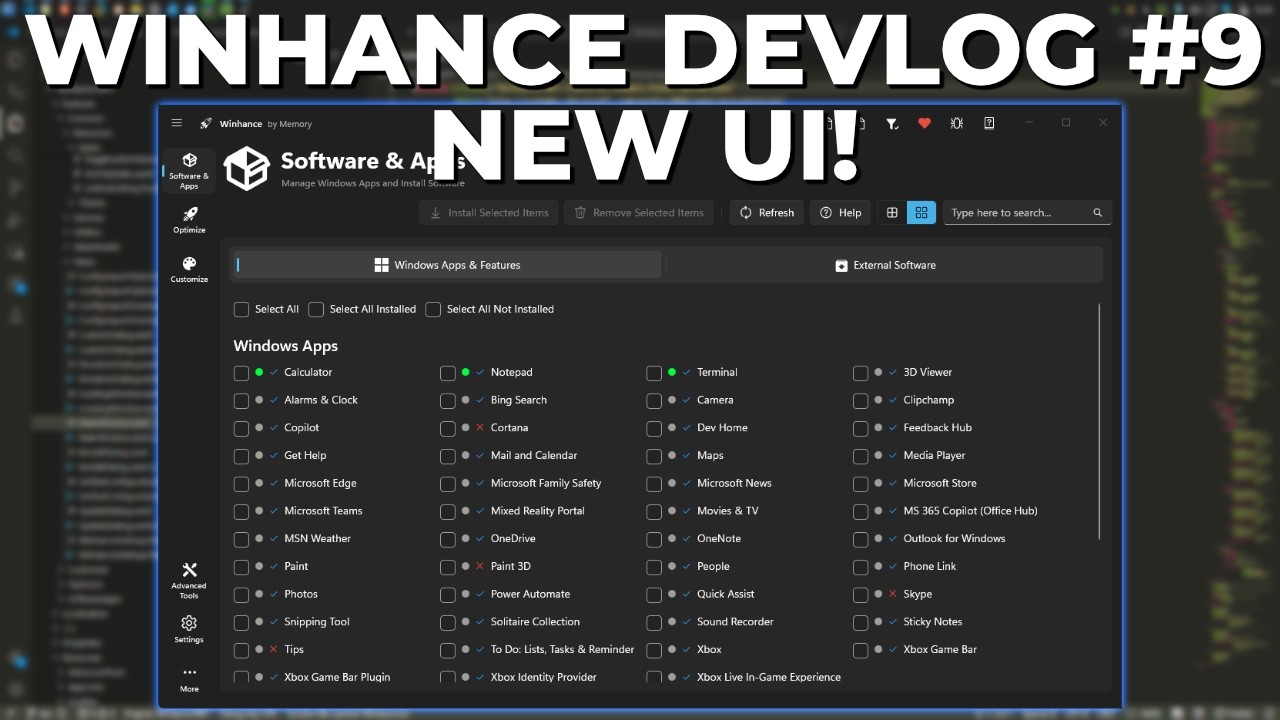The height and width of the screenshot is (720, 1280).
Task: Click the Help button
Action: (x=840, y=213)
